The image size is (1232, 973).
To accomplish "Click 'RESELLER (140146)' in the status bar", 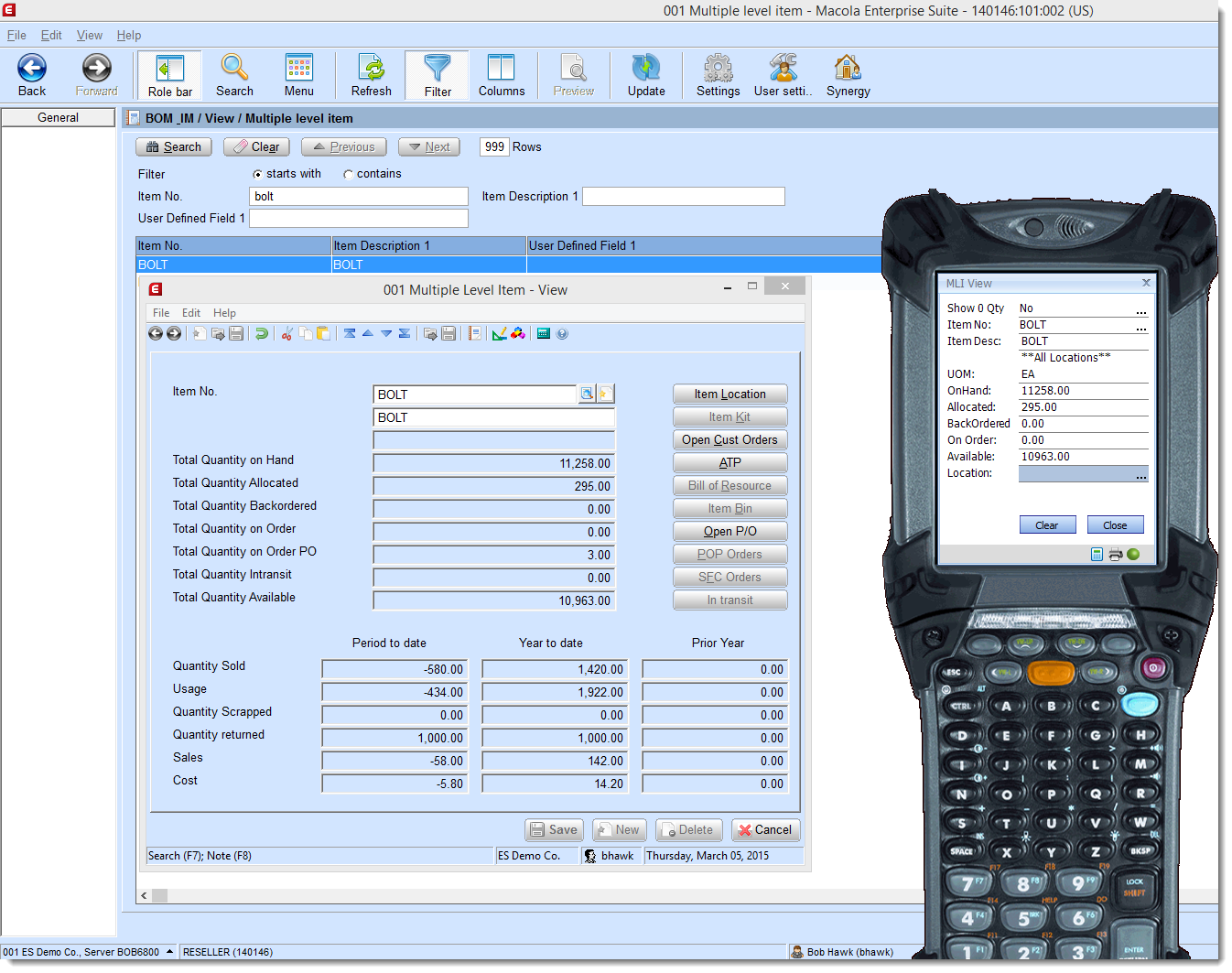I will pos(228,952).
